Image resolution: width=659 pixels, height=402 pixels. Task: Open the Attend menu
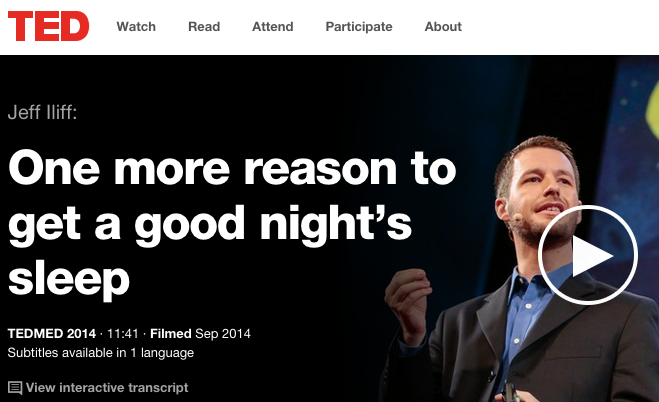(x=273, y=26)
